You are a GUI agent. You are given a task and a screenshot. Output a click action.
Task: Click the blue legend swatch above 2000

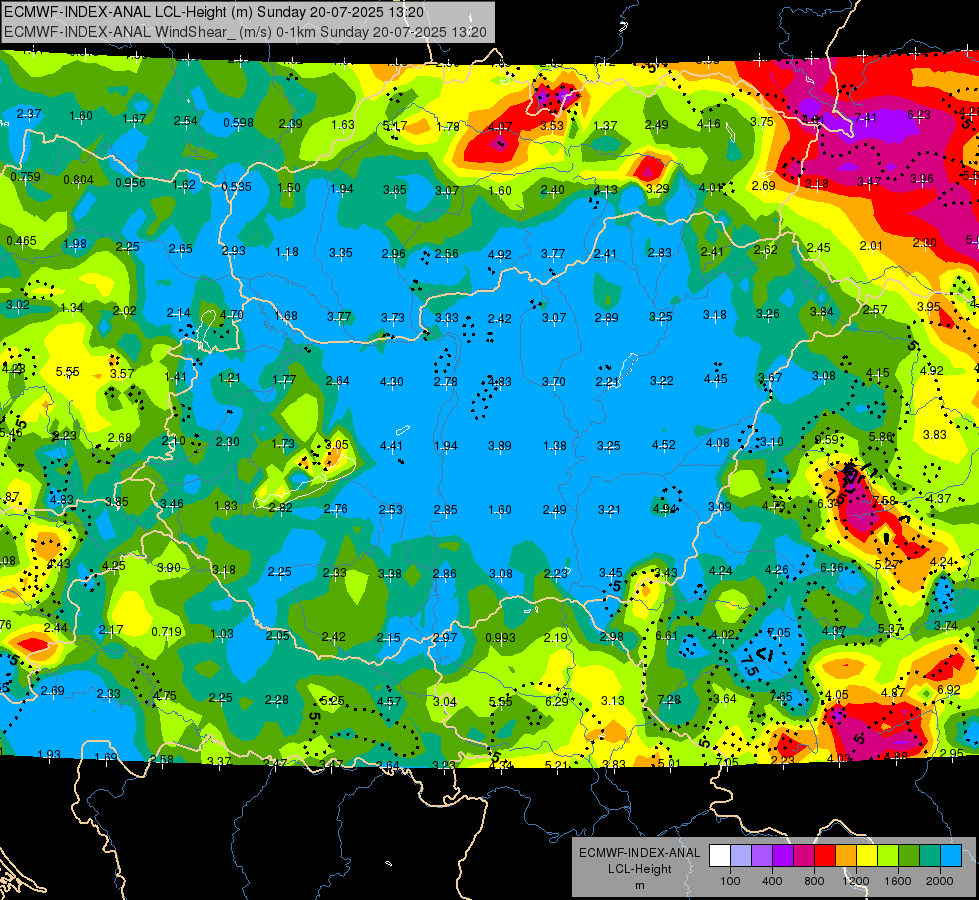tap(951, 855)
